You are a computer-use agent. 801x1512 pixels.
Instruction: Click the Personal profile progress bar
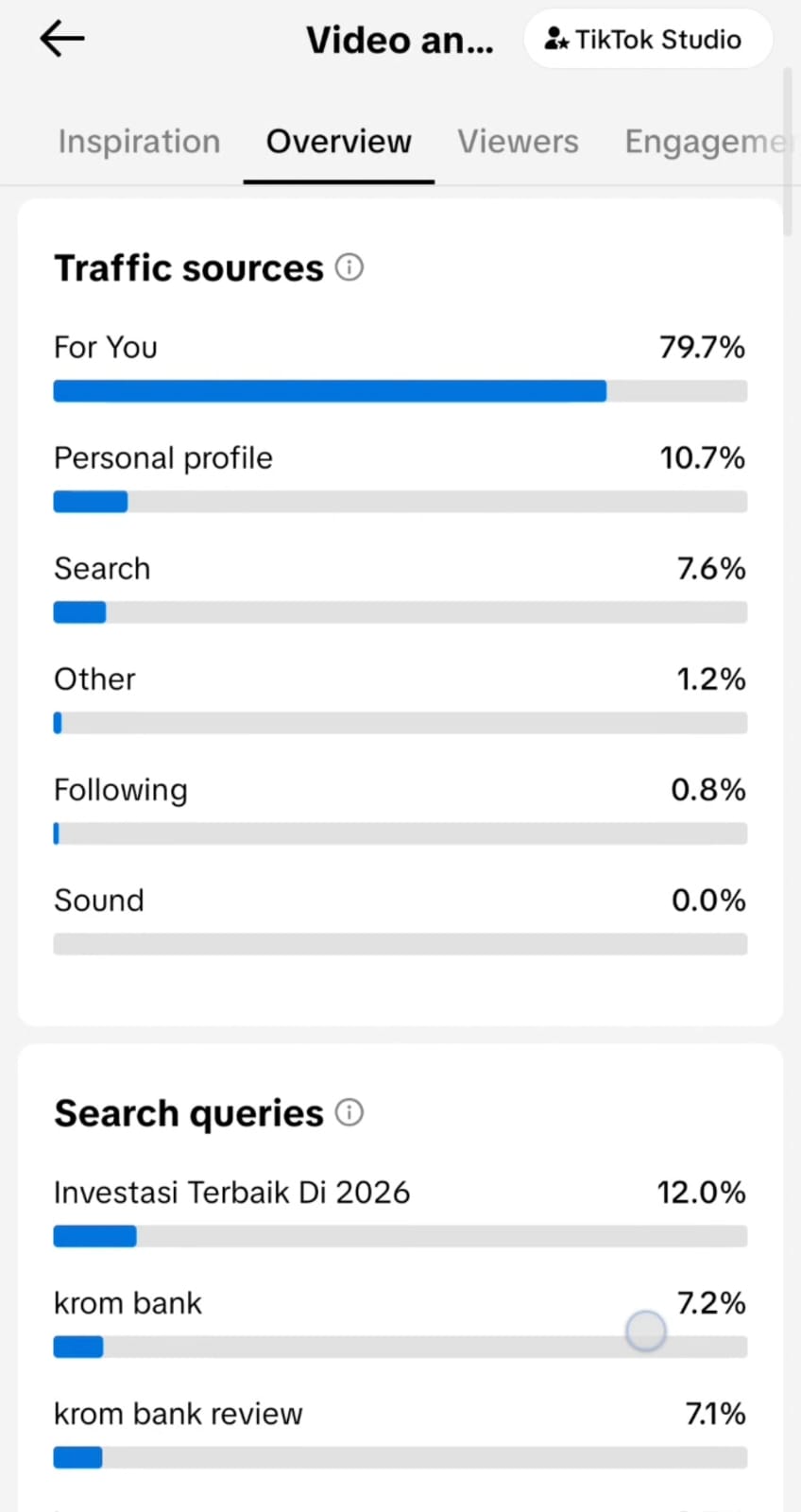point(400,502)
